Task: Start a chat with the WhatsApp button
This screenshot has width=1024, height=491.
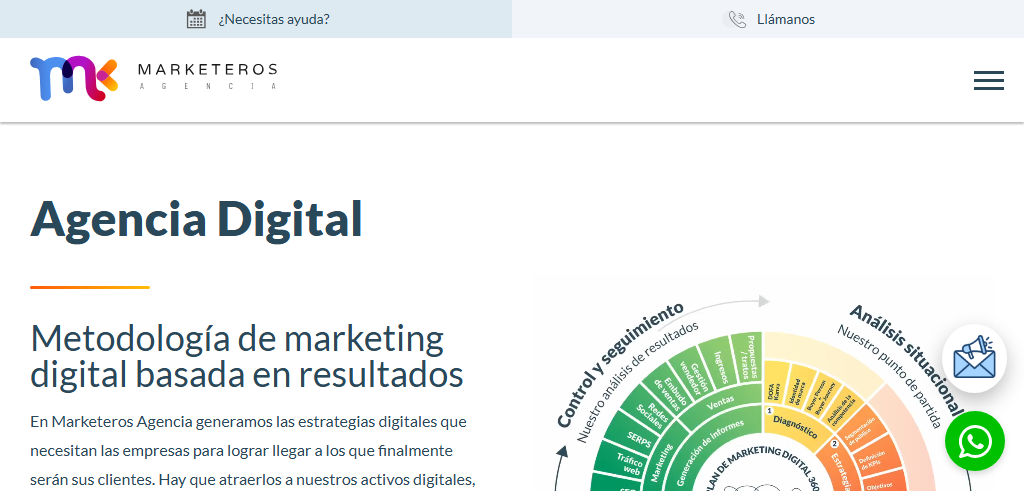Action: point(974,441)
